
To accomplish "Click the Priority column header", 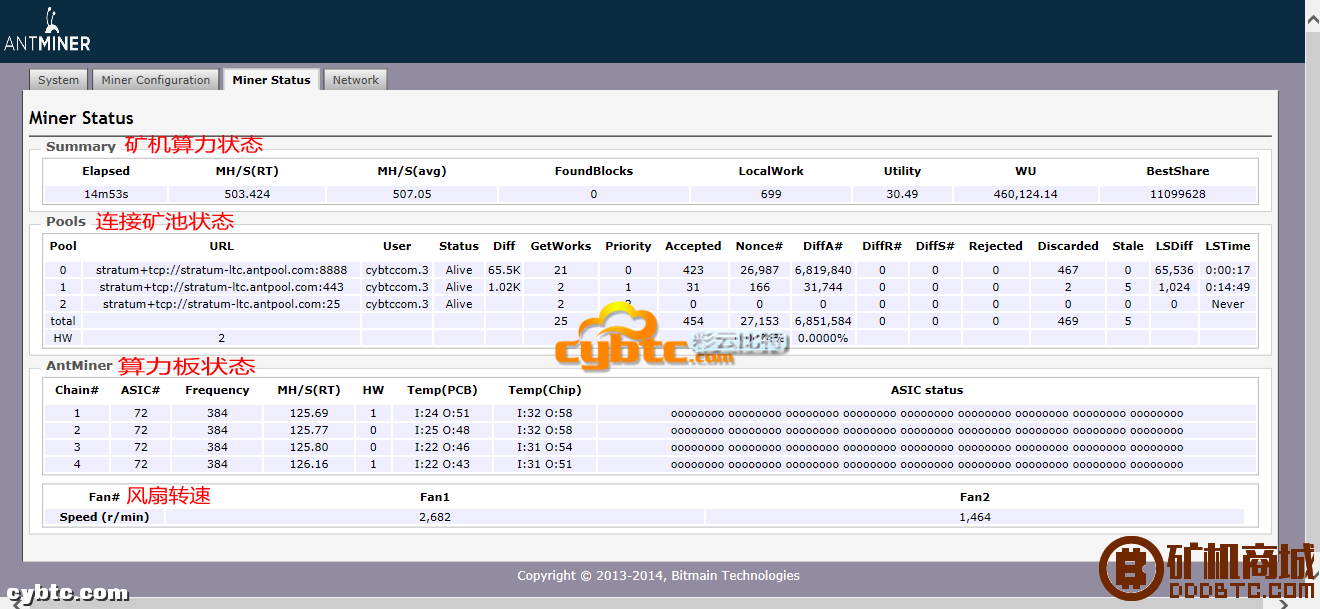I will (x=628, y=246).
